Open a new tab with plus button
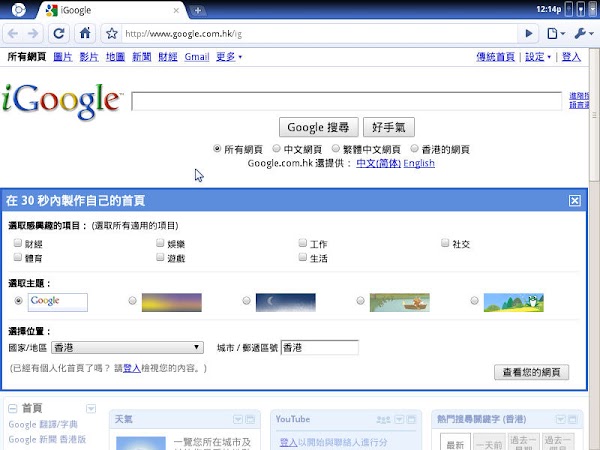Viewport: 600px width, 450px height. point(197,11)
